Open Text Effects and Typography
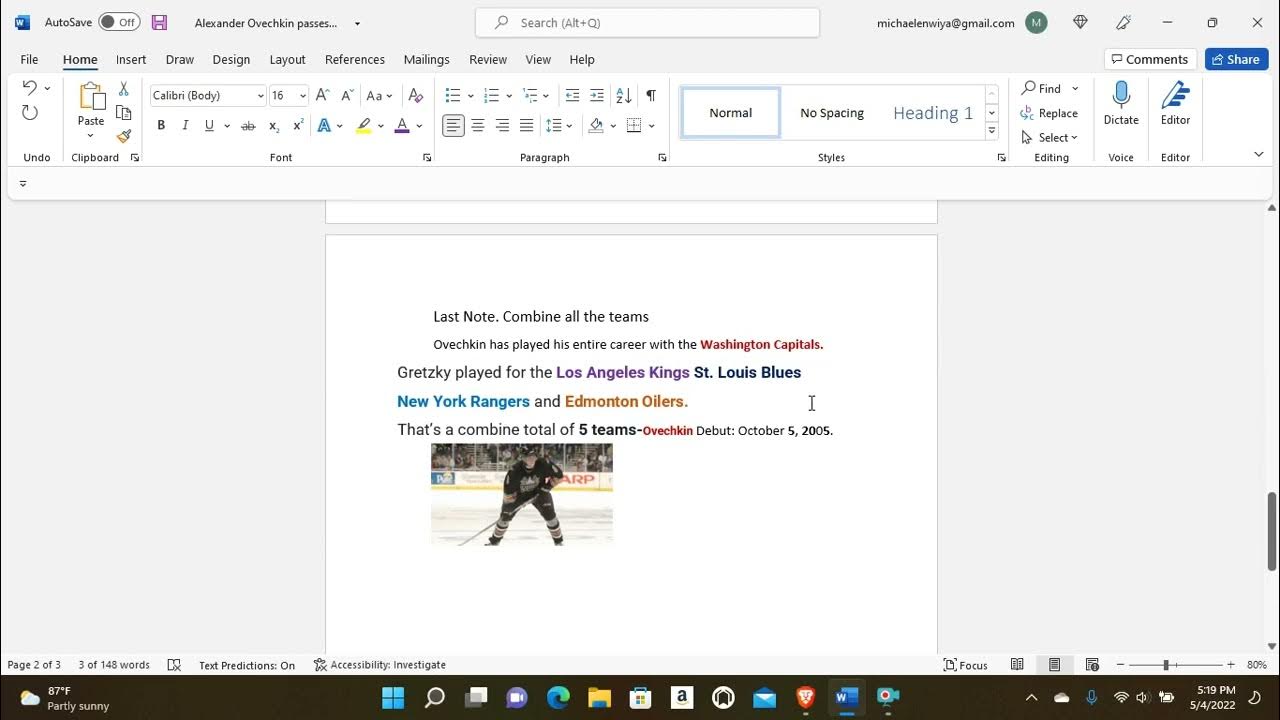1280x720 pixels. [x=324, y=125]
